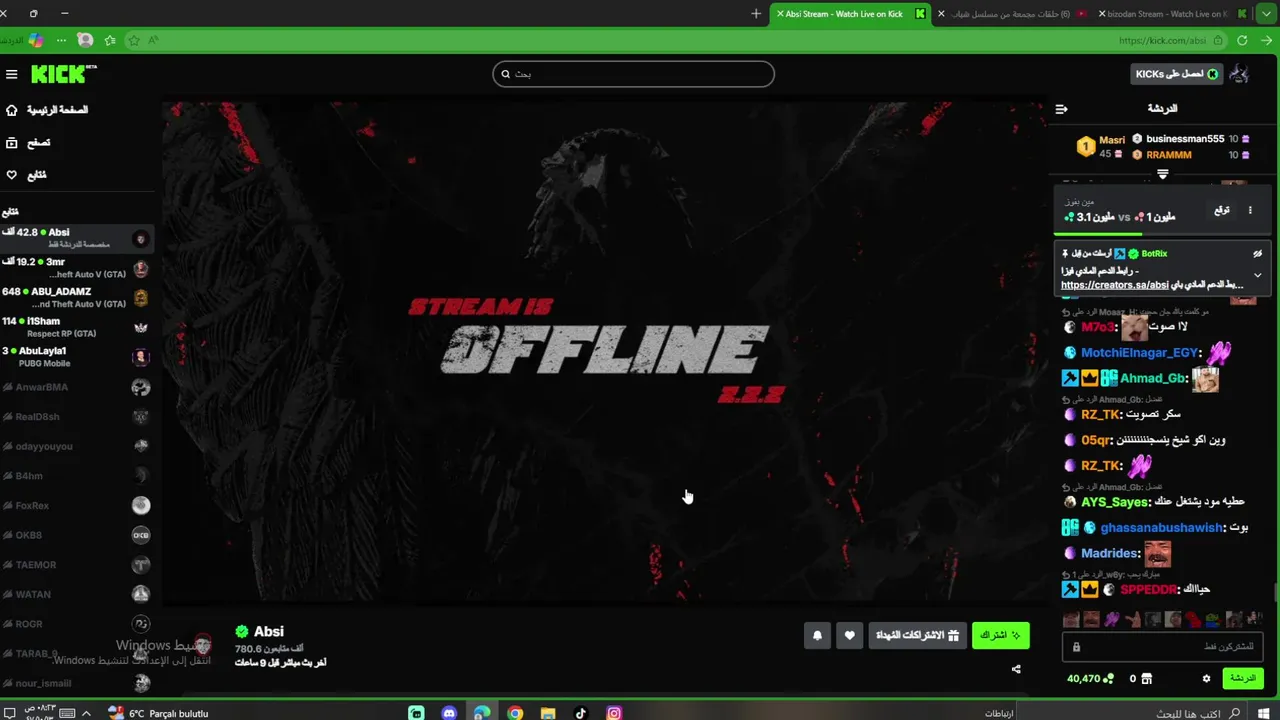Open TikTok from the taskbar
1280x720 pixels.
click(x=581, y=713)
